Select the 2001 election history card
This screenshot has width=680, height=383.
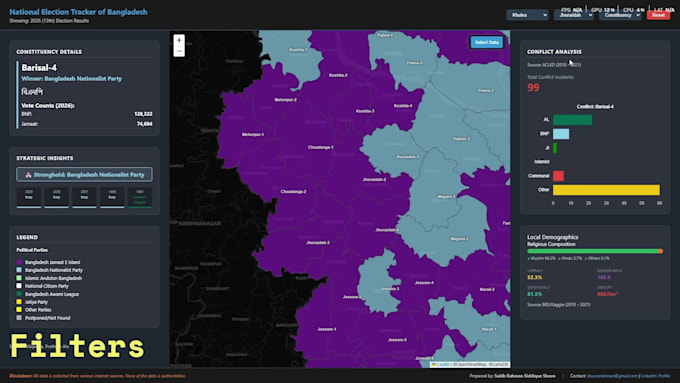click(84, 197)
